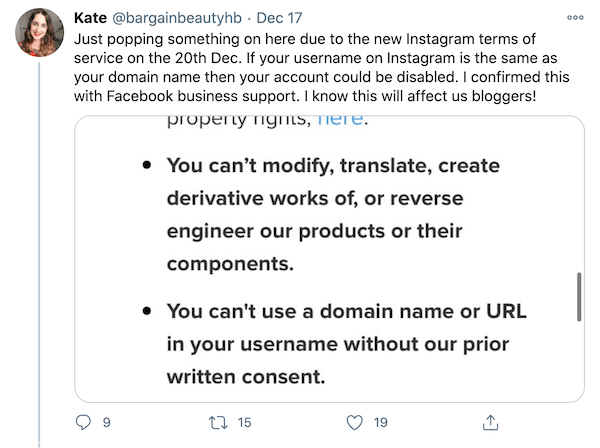Click the tweet text about Instagram terms
Screen dimensions: 600x448
[x=321, y=68]
